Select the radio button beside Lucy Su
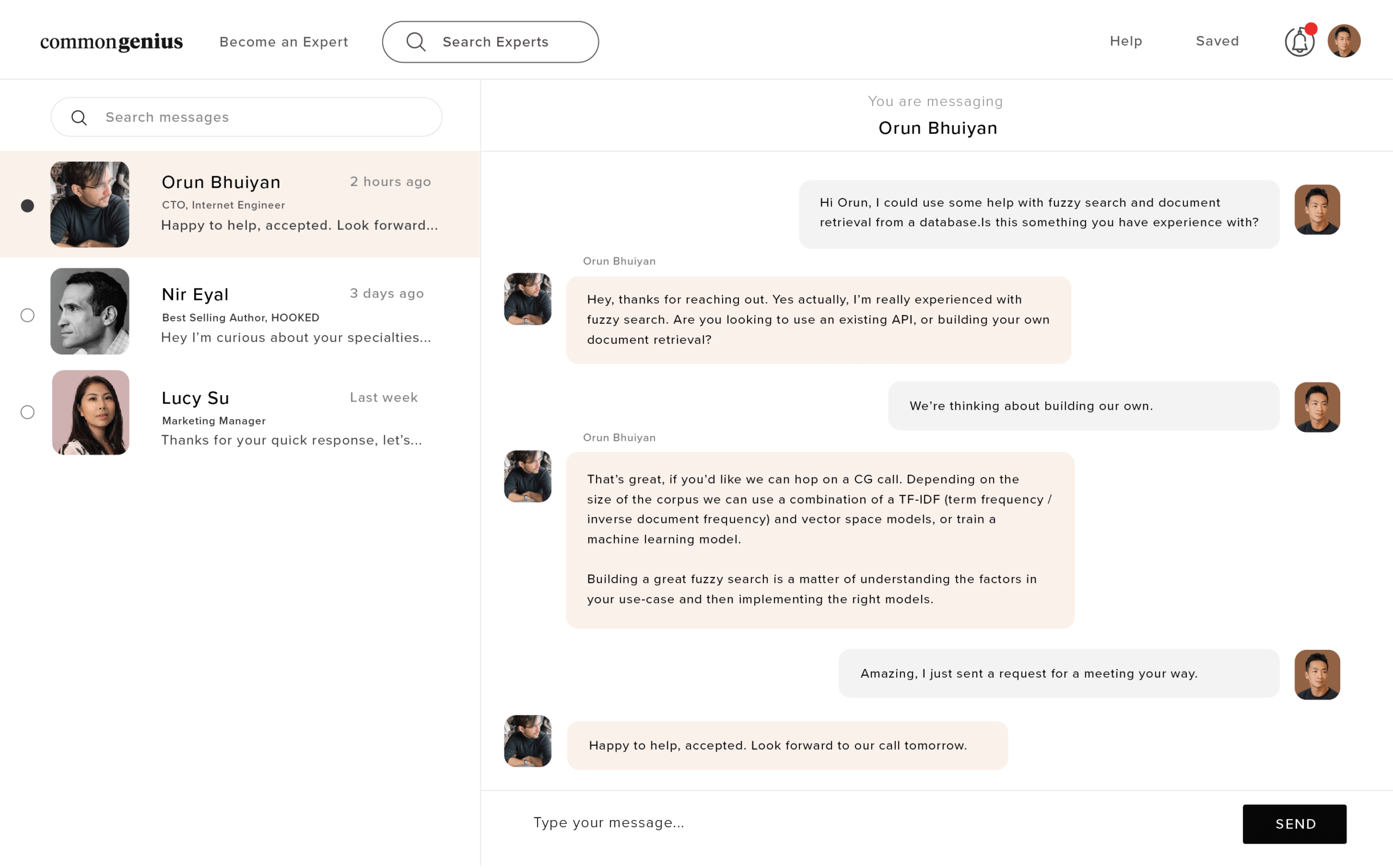Screen dimensions: 1393x868 tap(28, 412)
